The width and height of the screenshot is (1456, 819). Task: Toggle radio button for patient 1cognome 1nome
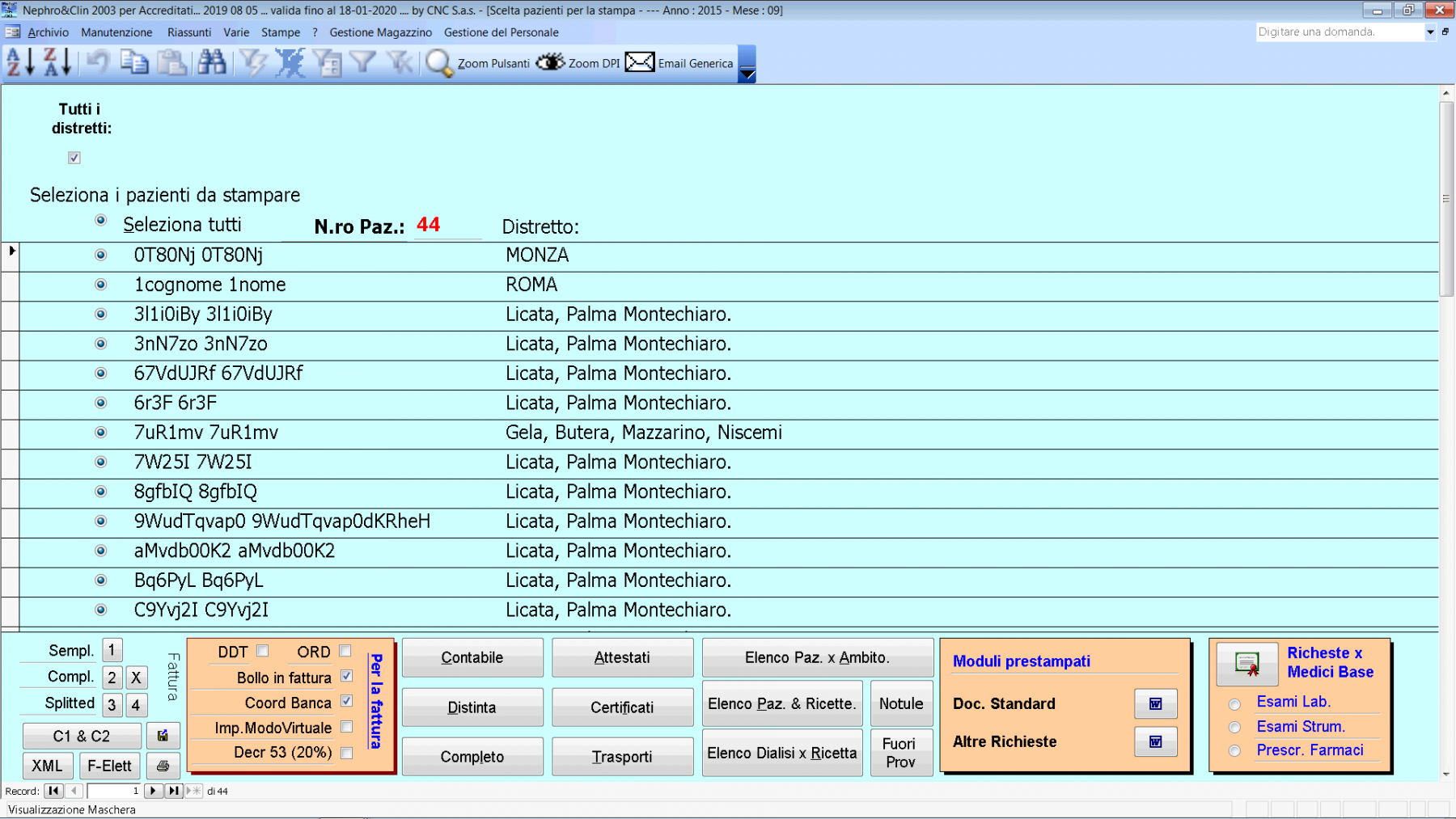(101, 285)
